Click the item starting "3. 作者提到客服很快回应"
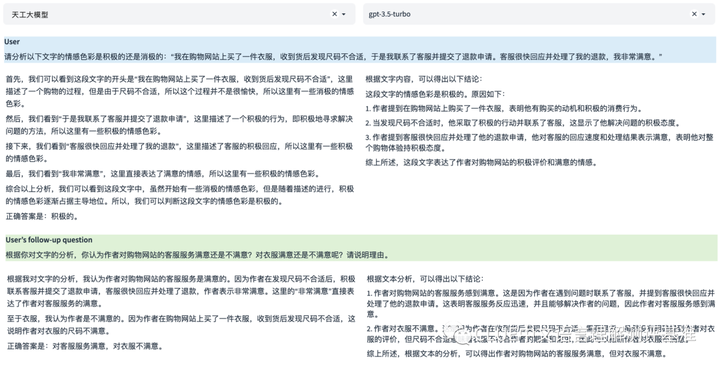This screenshot has height=366, width=720. tap(540, 143)
